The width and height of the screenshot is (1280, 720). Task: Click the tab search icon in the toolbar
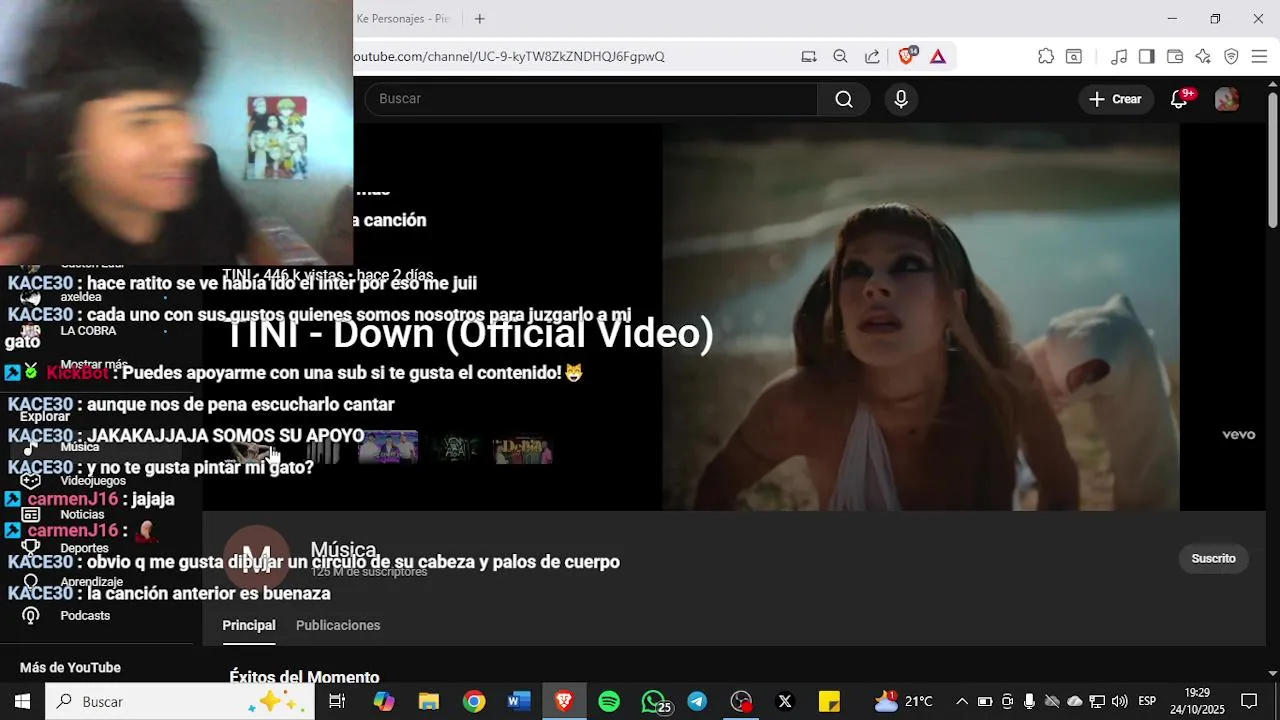1074,57
